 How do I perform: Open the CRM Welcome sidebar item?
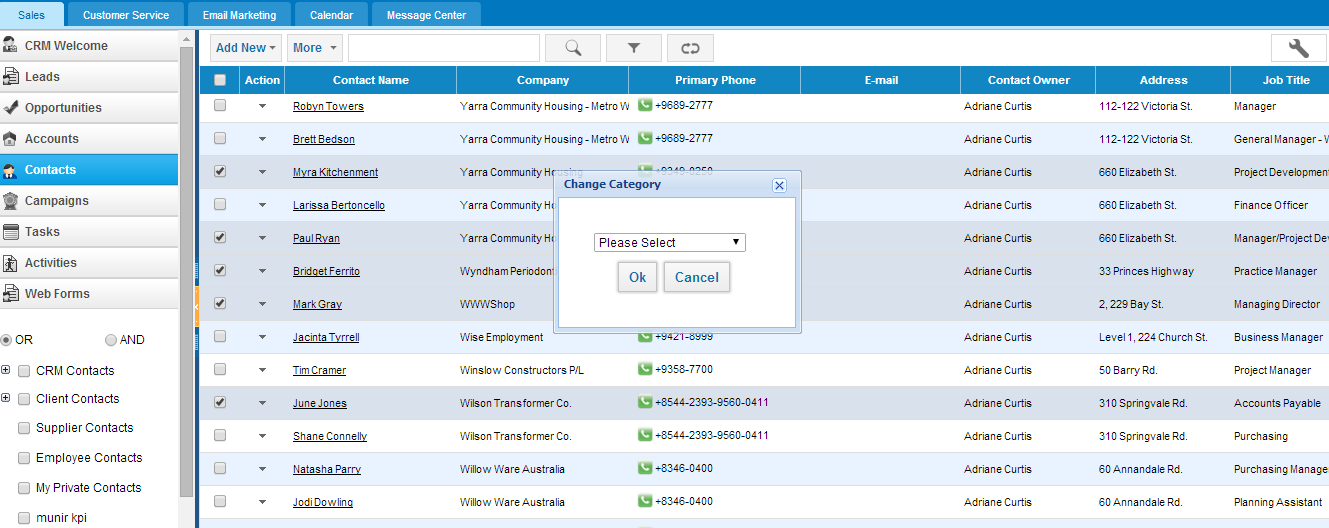coord(89,46)
